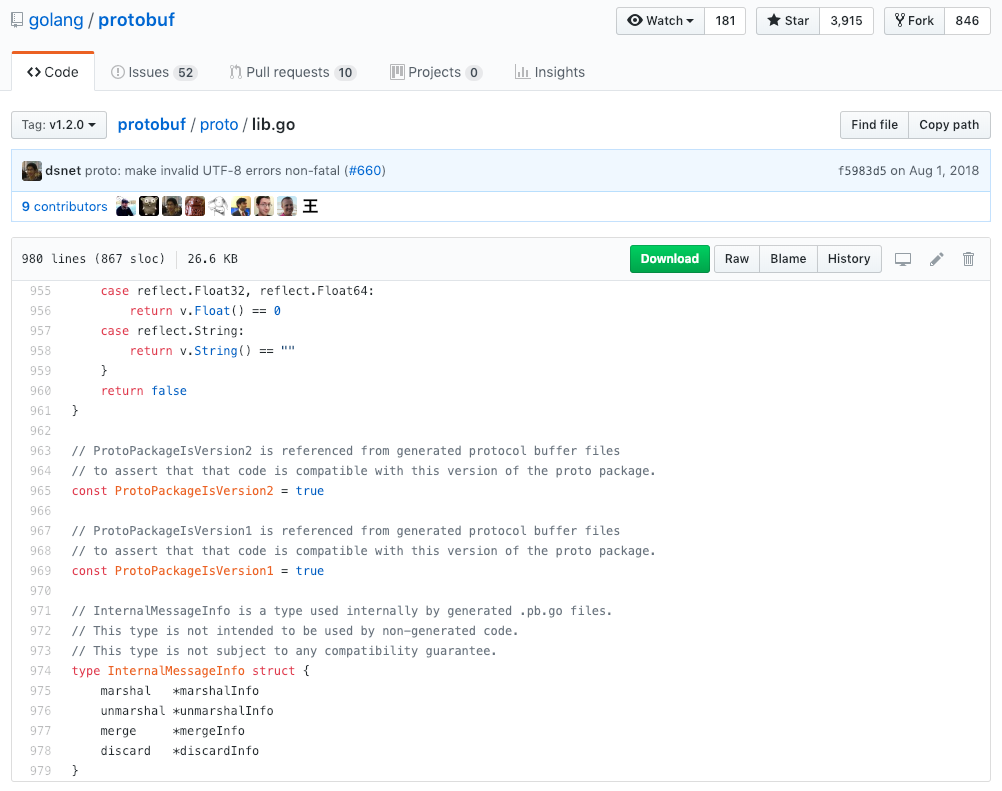Select line number 965
The height and width of the screenshot is (791, 1002).
click(40, 491)
